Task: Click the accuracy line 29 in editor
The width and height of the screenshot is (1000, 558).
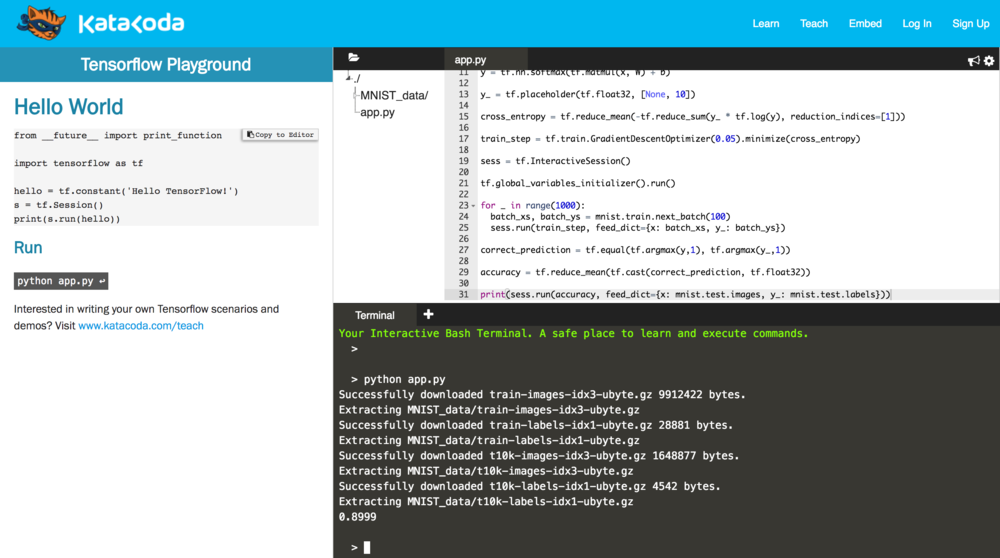Action: tap(645, 272)
